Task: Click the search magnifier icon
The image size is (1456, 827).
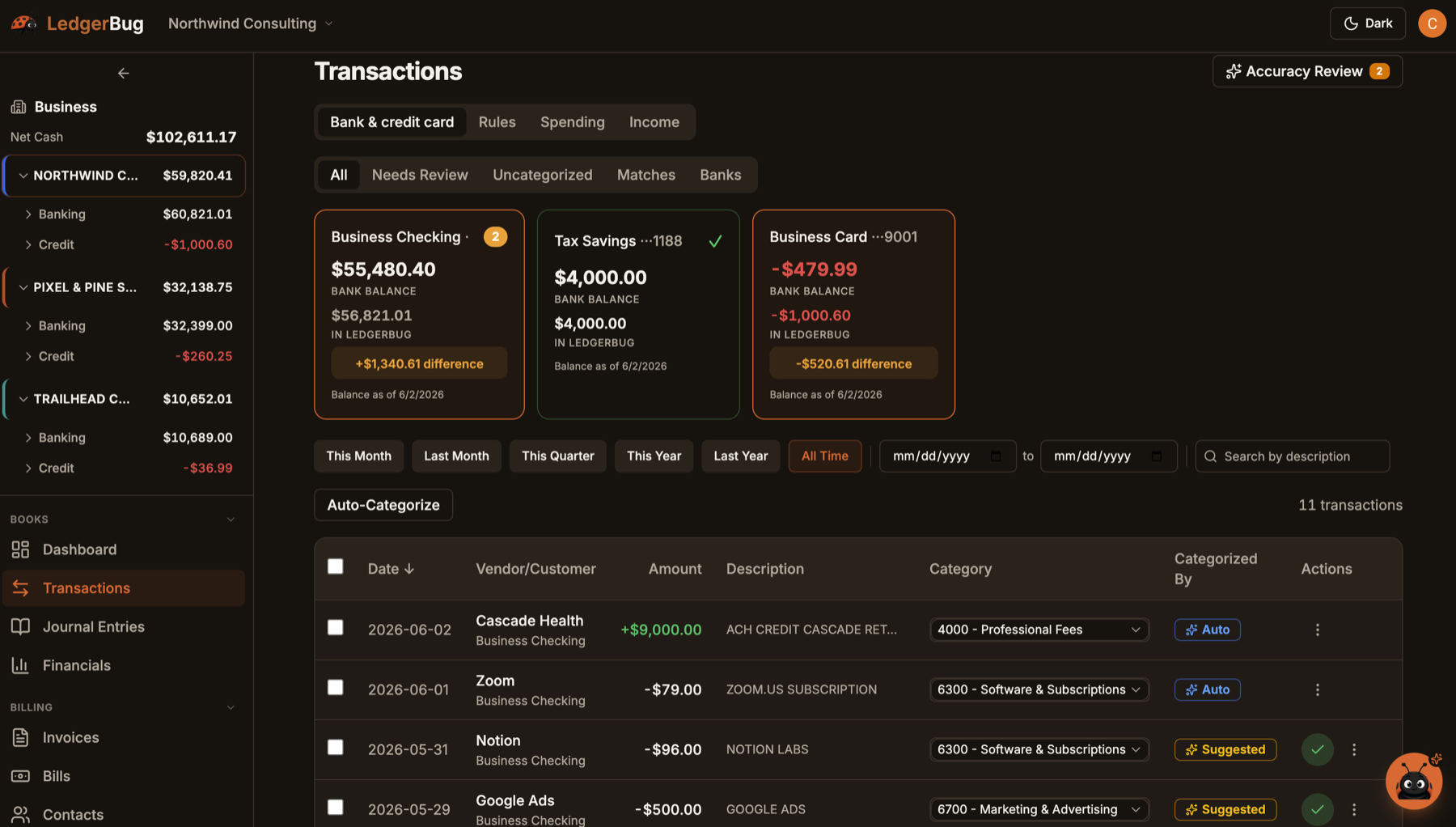Action: [x=1210, y=456]
